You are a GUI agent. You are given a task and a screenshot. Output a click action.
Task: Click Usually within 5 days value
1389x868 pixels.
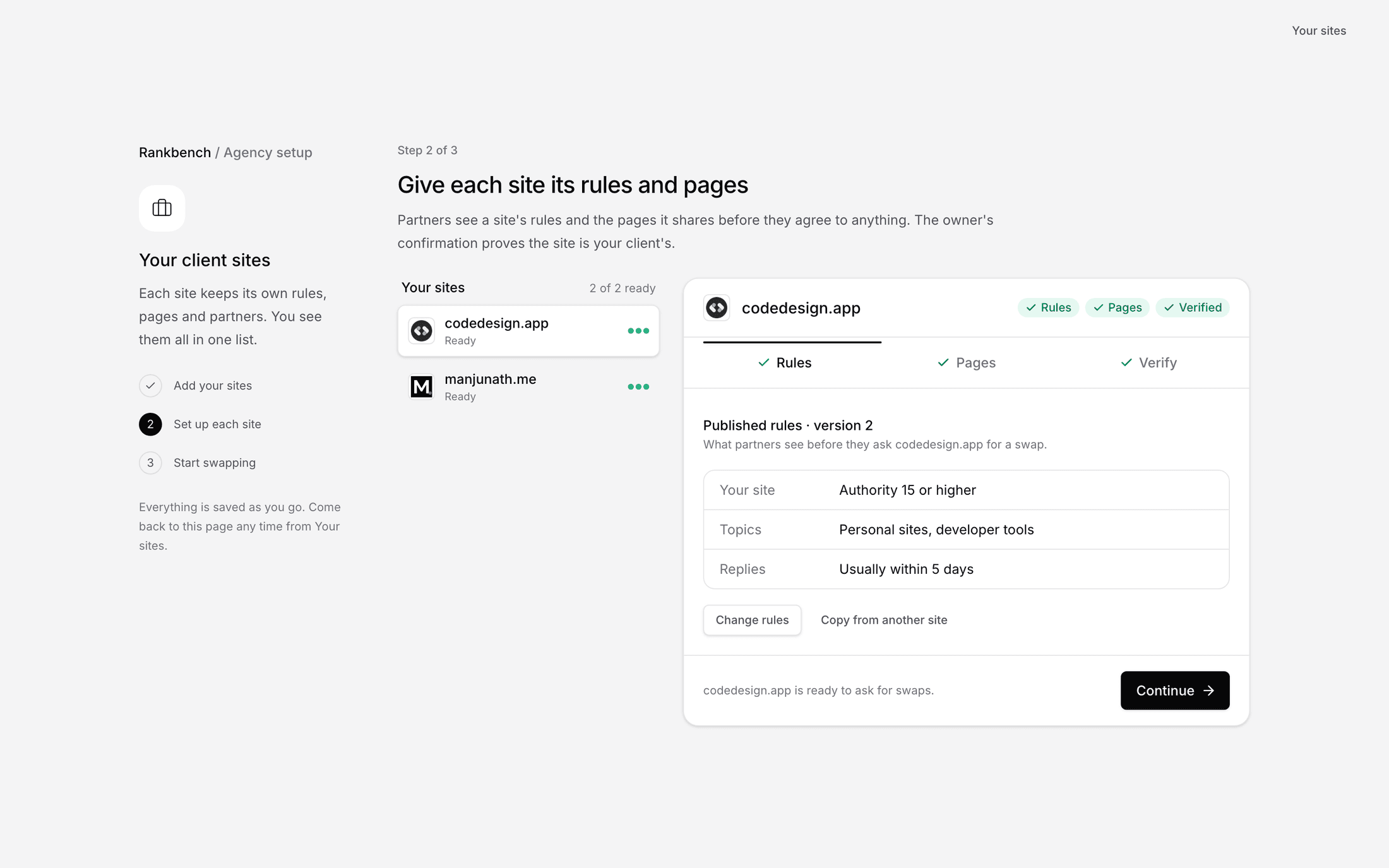[906, 569]
